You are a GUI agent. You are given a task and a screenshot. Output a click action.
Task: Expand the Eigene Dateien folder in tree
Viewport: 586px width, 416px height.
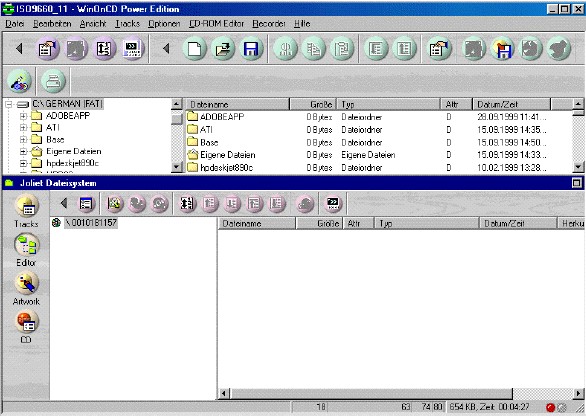23,151
